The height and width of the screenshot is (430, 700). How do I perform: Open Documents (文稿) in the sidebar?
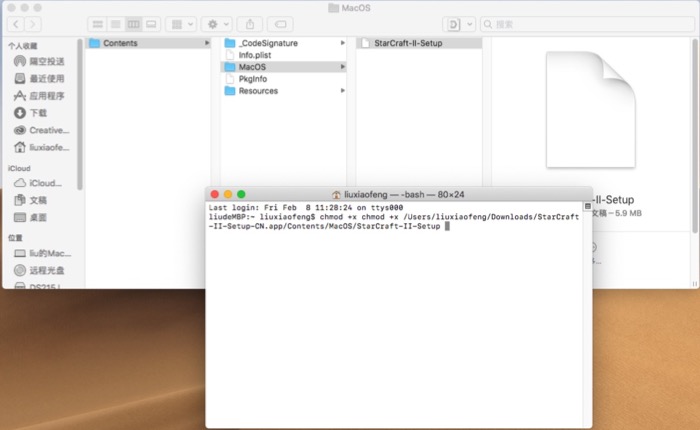(30, 200)
